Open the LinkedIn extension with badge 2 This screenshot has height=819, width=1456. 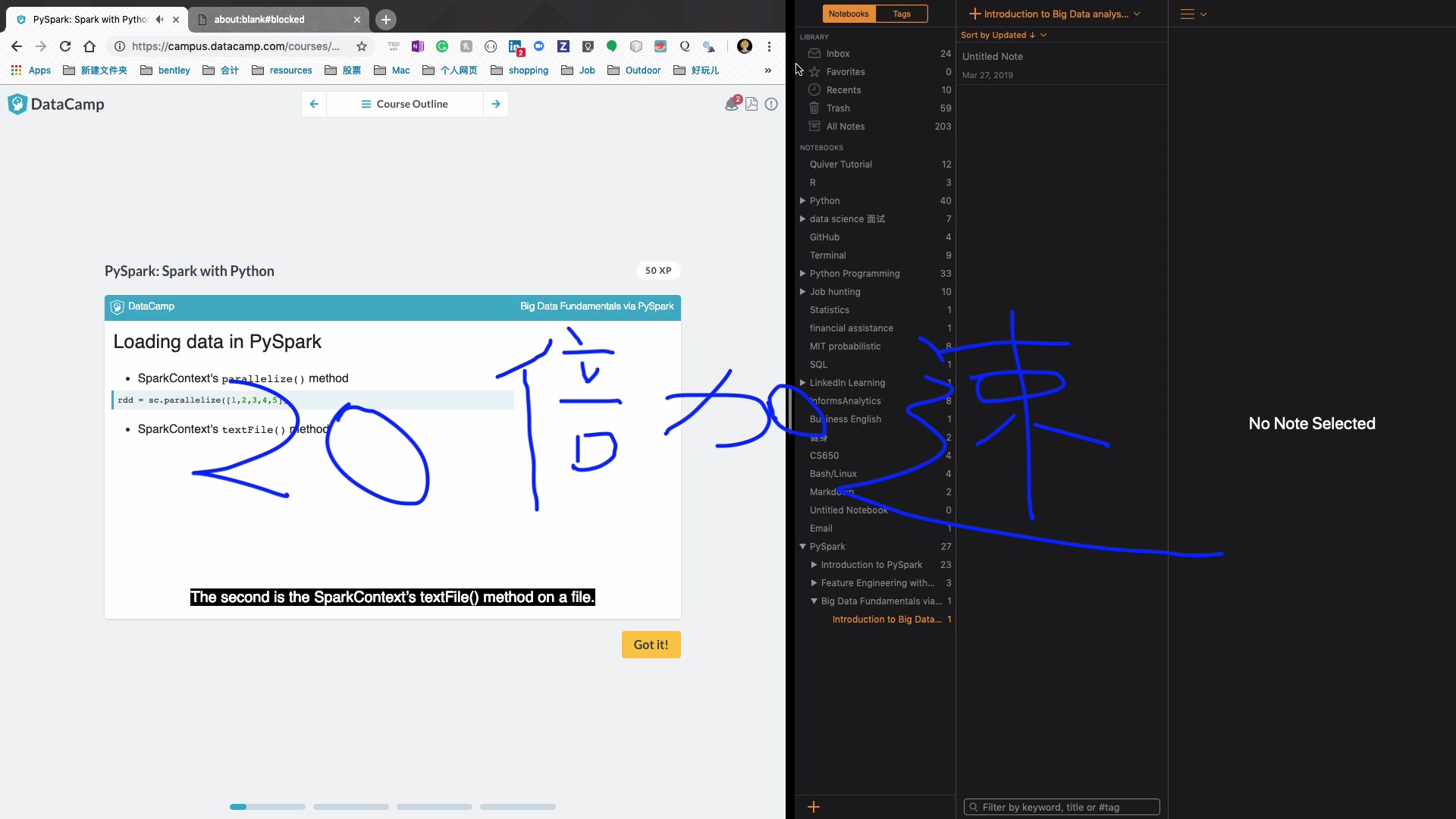pyautogui.click(x=516, y=48)
